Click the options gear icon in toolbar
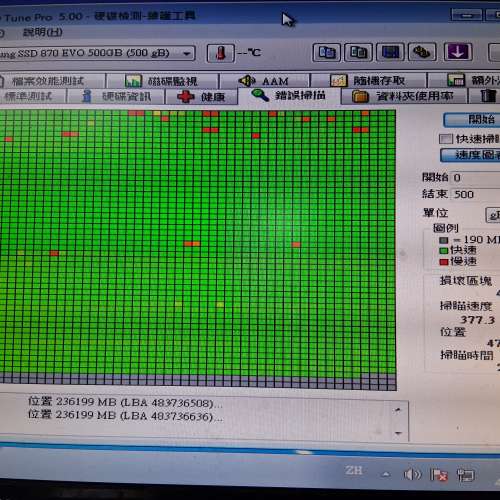500x500 pixels. (422, 52)
